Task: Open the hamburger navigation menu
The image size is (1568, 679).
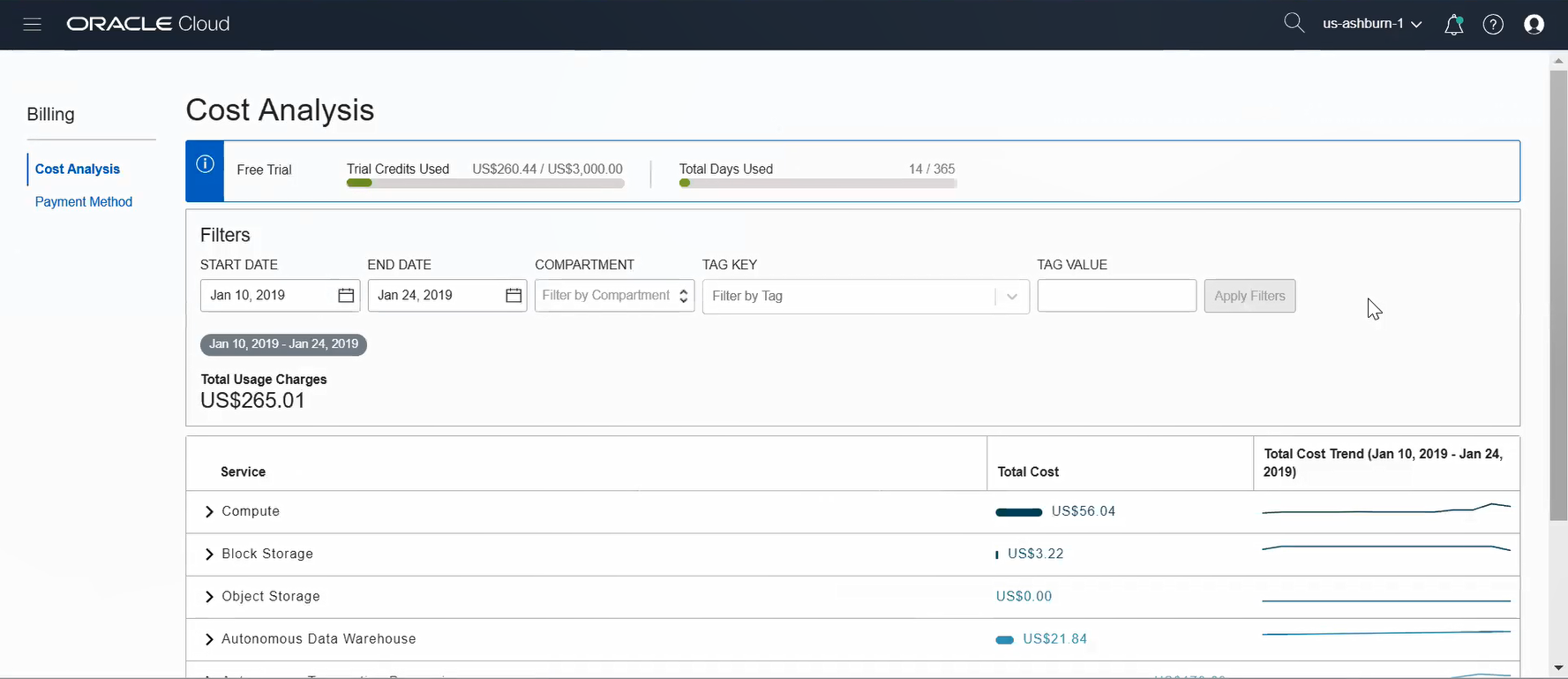Action: pos(33,25)
